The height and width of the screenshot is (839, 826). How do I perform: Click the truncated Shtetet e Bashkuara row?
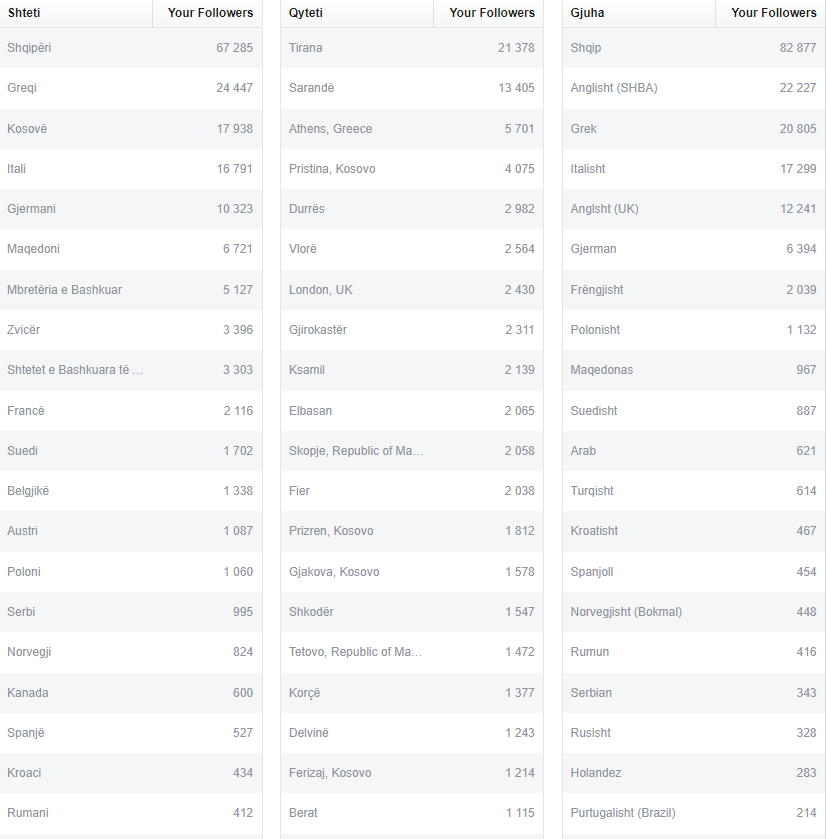[x=131, y=370]
